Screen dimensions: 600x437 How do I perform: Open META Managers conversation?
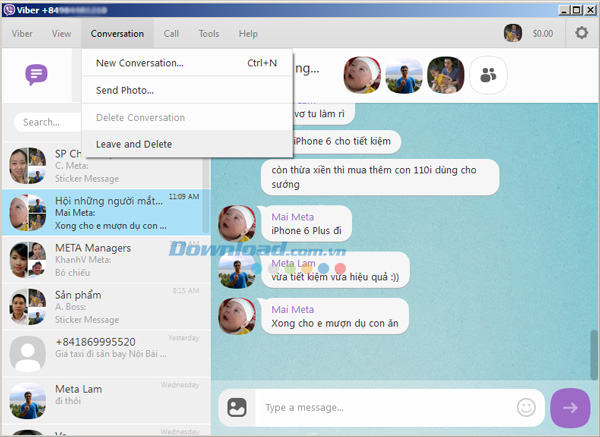(x=106, y=260)
